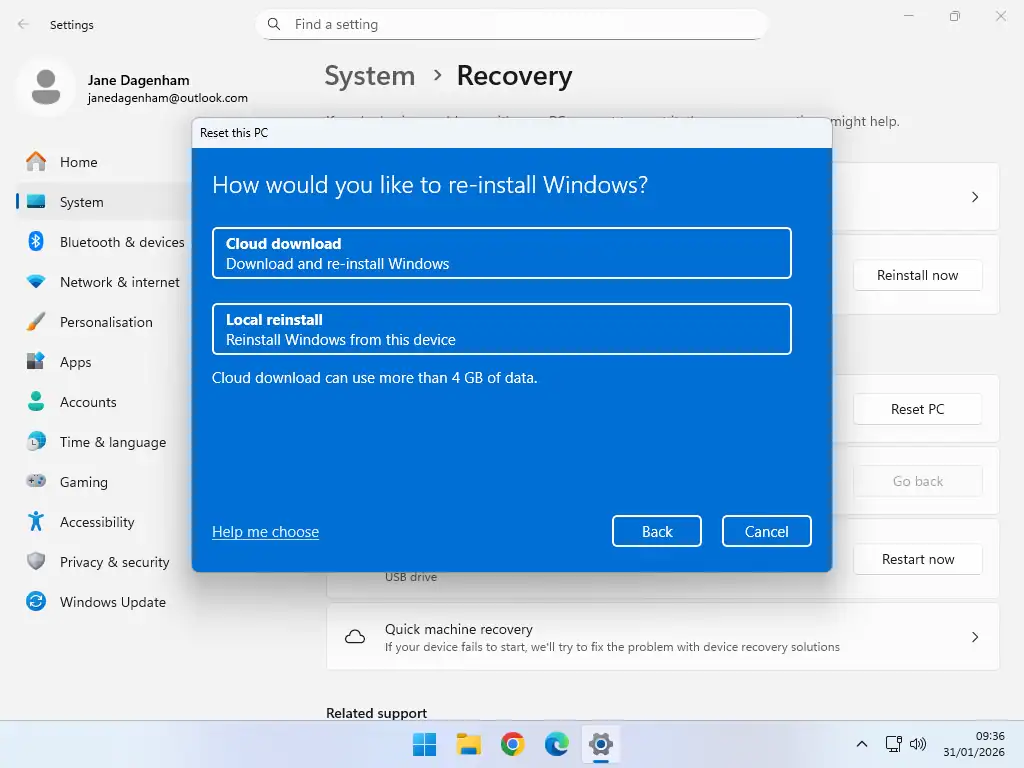Open the volume control from the tray
1024x768 pixels.
pos(918,744)
